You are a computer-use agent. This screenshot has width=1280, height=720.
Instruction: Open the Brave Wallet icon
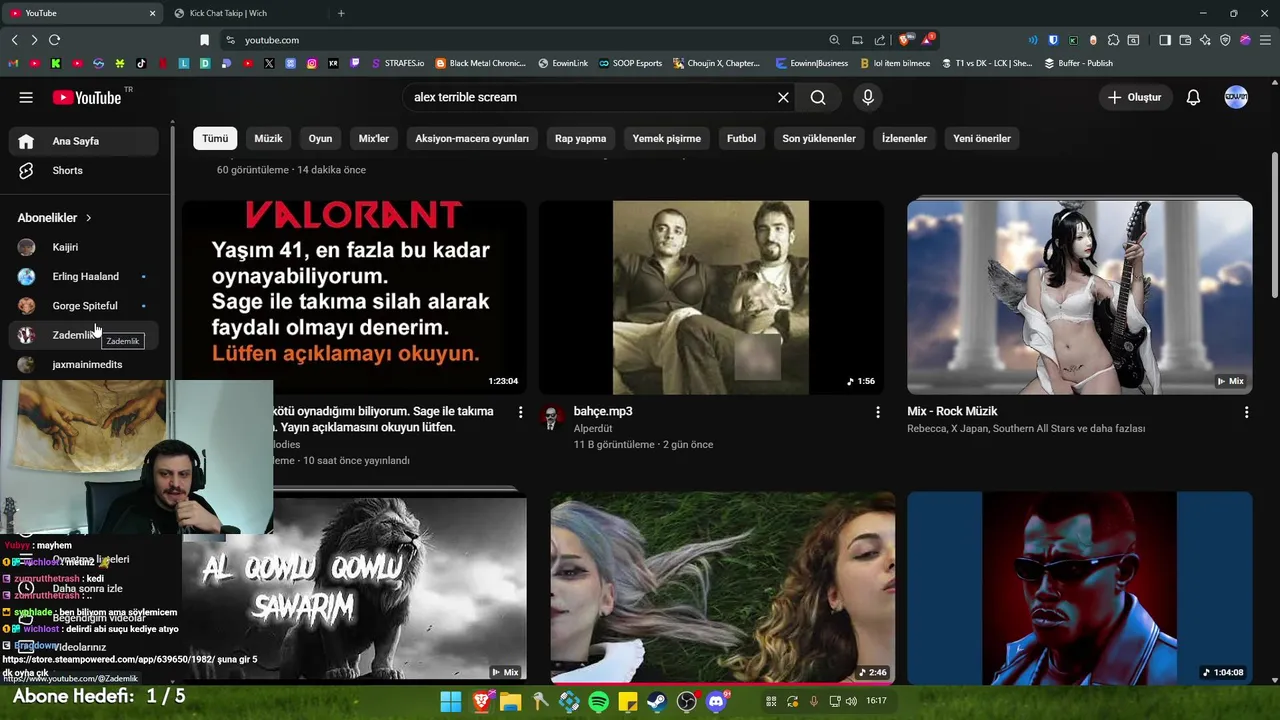(1185, 40)
